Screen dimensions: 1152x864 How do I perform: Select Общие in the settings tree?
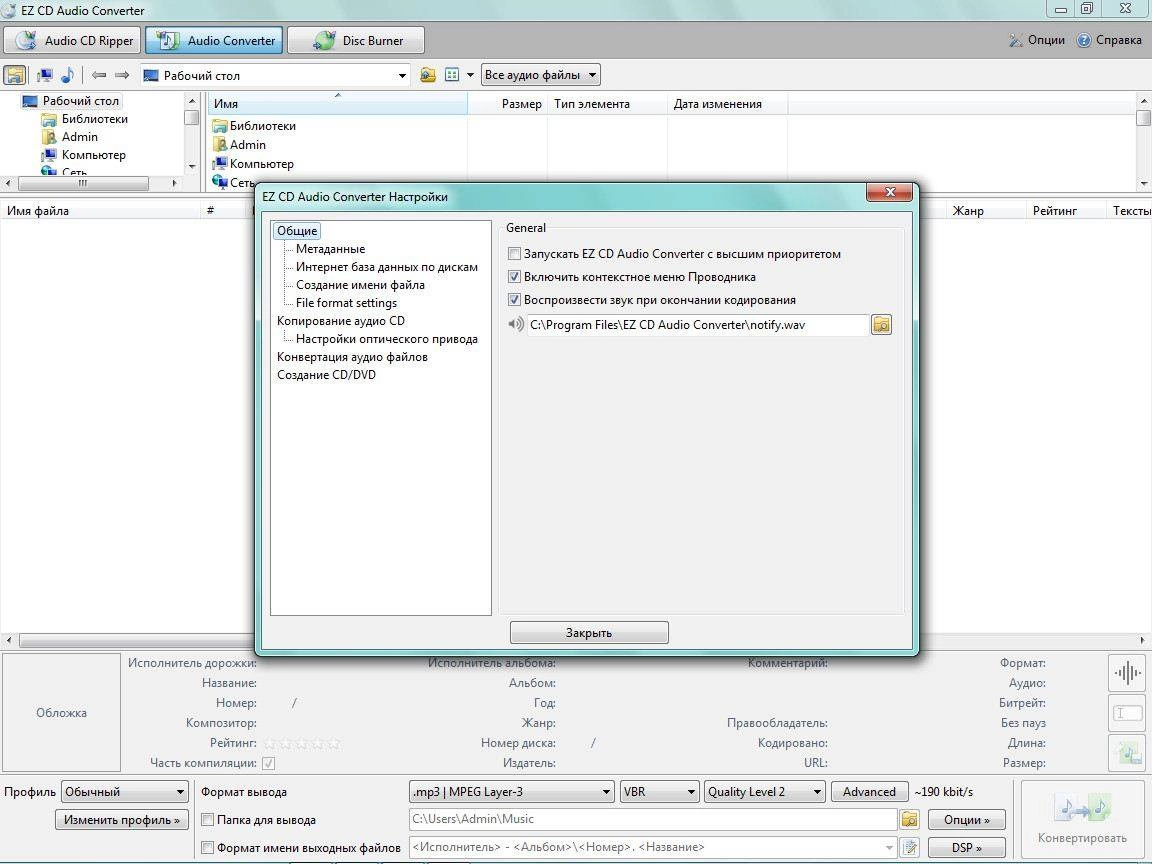pyautogui.click(x=297, y=231)
